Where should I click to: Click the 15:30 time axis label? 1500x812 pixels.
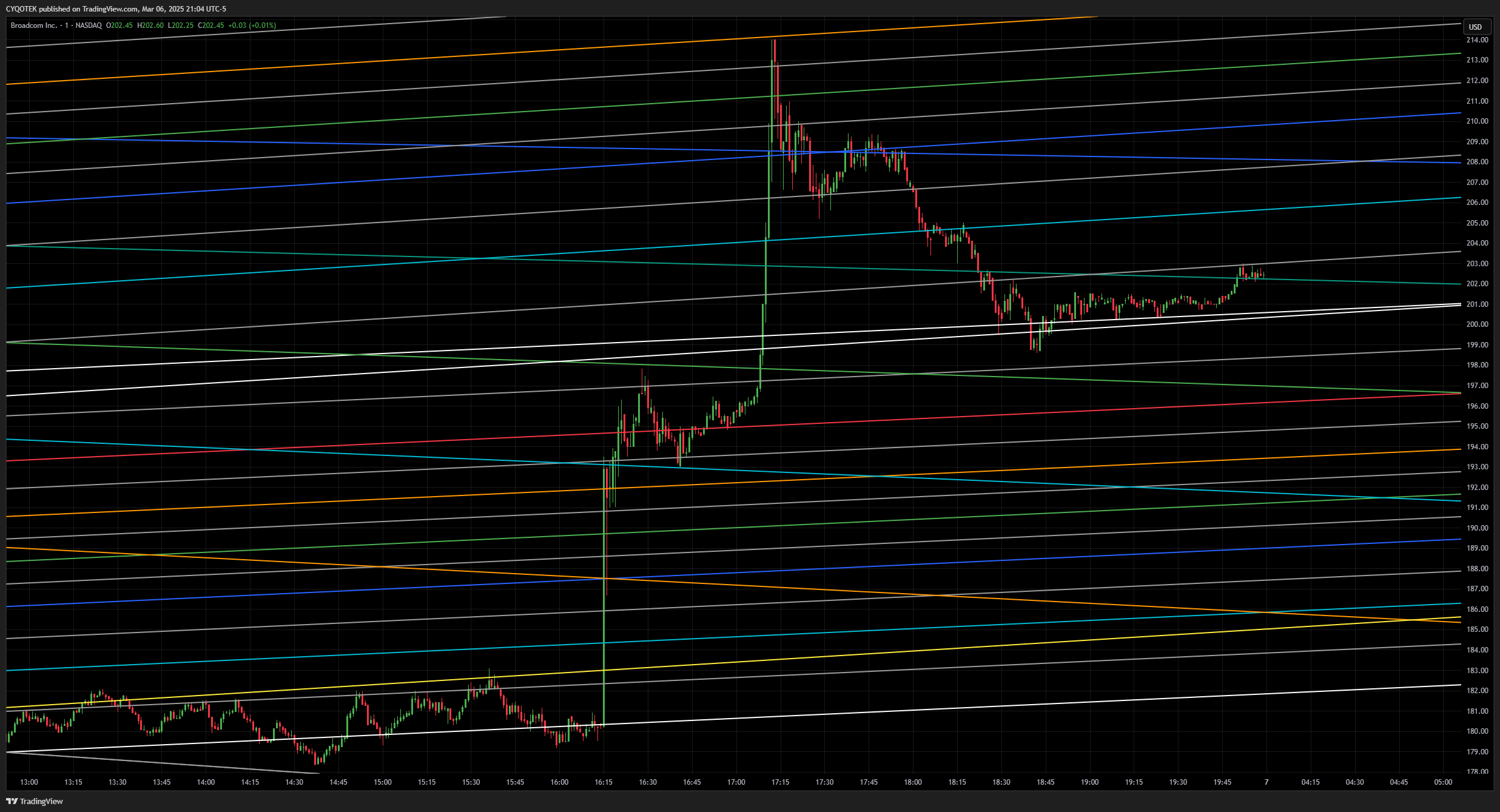471,782
